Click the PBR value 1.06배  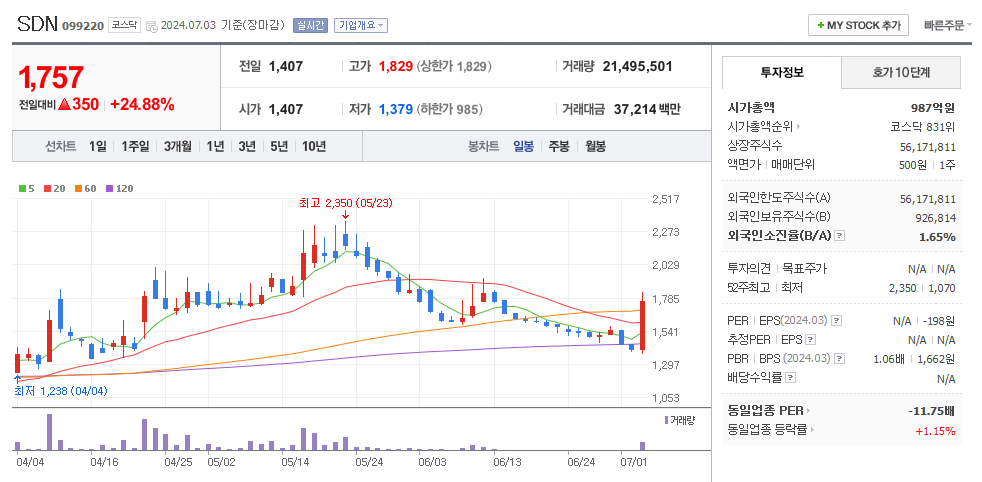pyautogui.click(x=890, y=359)
